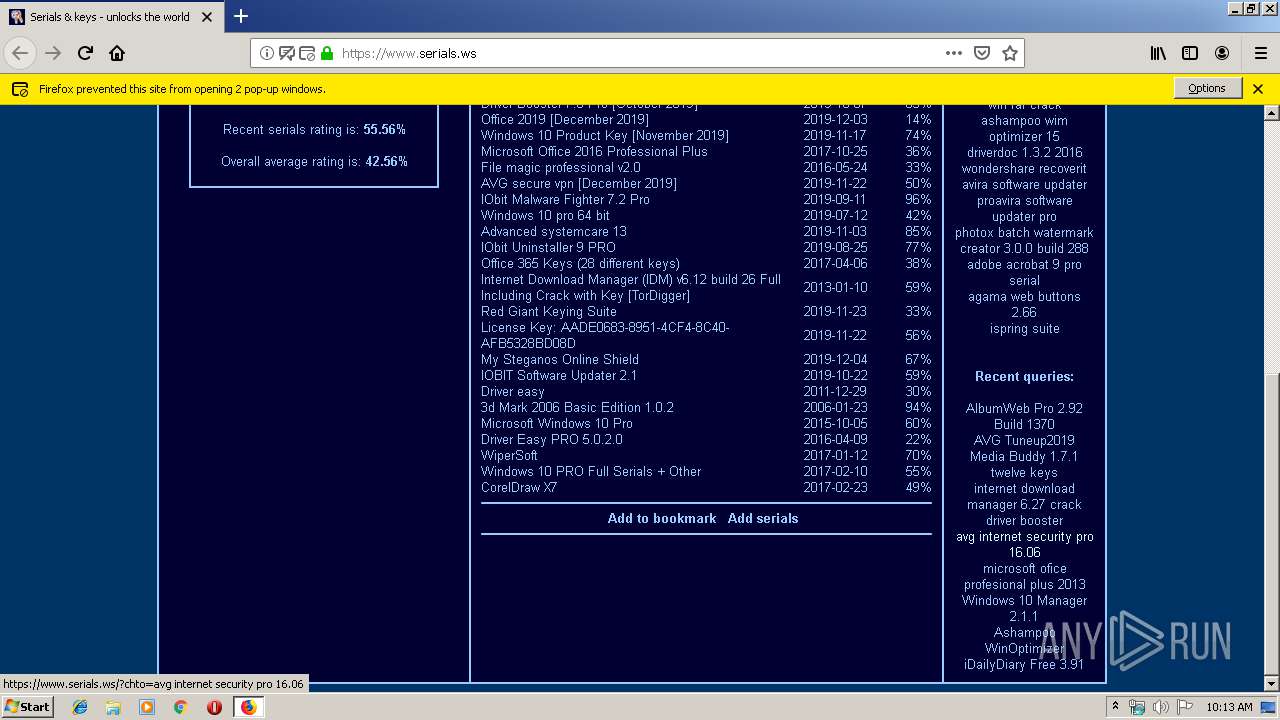Open avg internet security pro 16.06 query
The width and height of the screenshot is (1280, 720).
pyautogui.click(x=1024, y=544)
